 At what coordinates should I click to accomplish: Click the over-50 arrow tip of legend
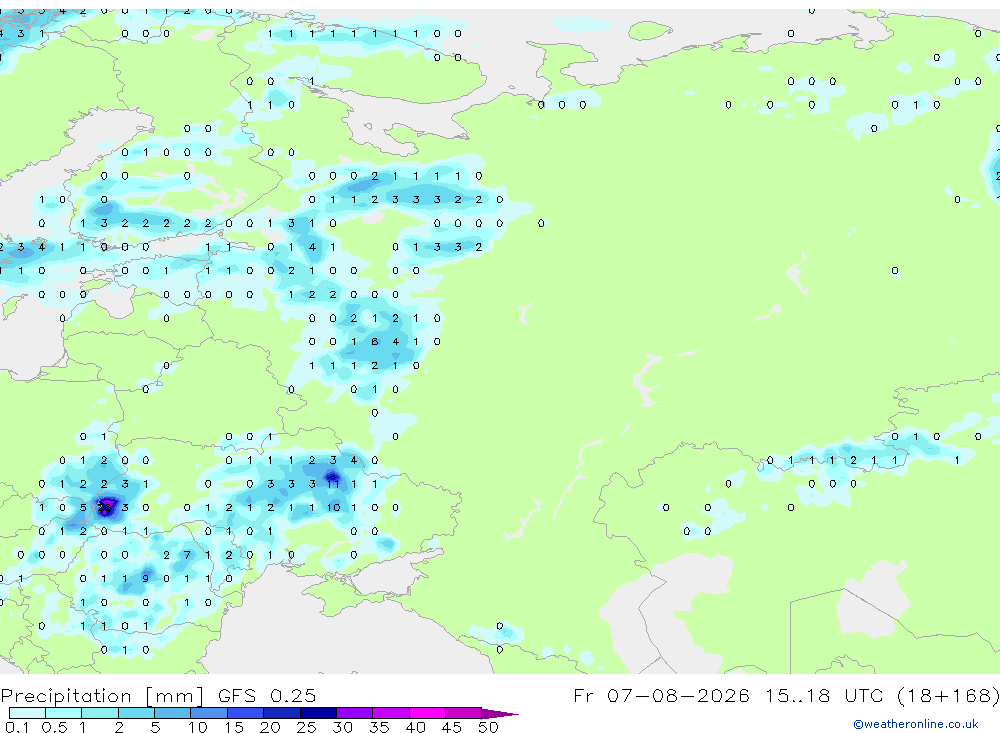500,714
